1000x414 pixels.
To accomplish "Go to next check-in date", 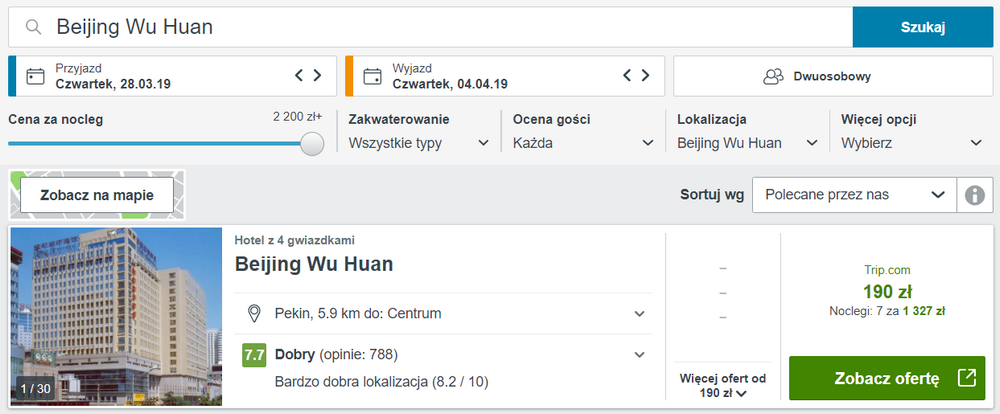I will [x=317, y=75].
